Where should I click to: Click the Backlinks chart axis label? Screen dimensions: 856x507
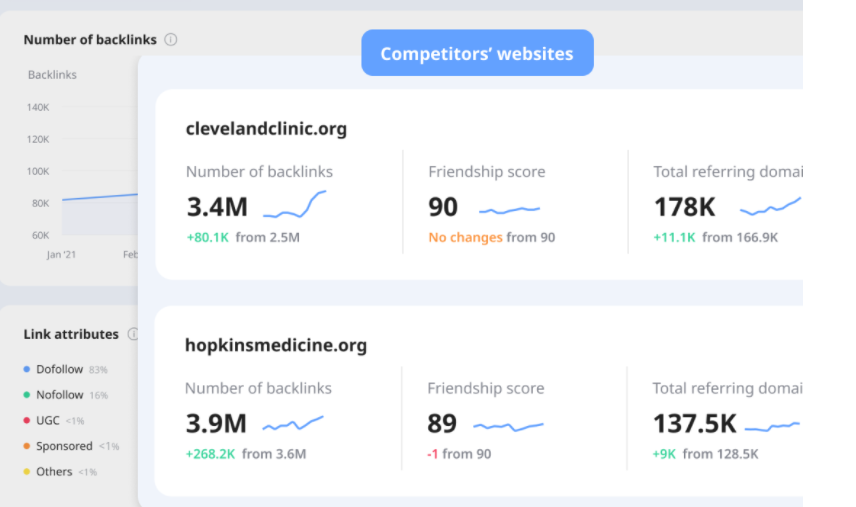pos(52,75)
